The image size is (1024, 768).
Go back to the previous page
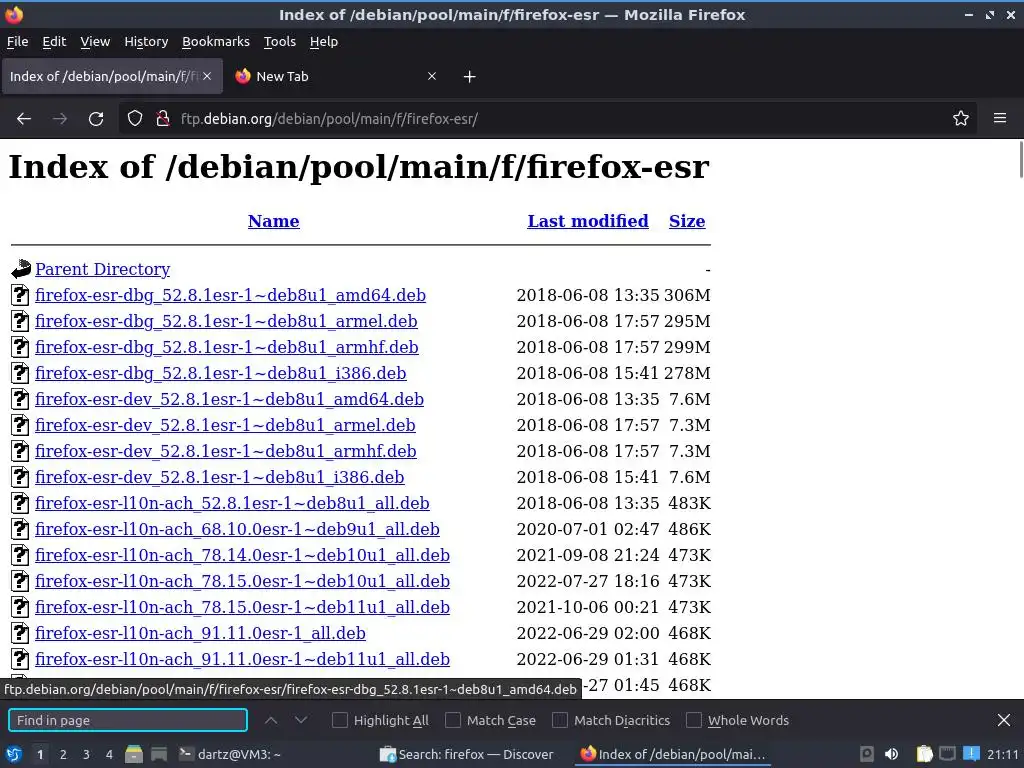[x=24, y=119]
